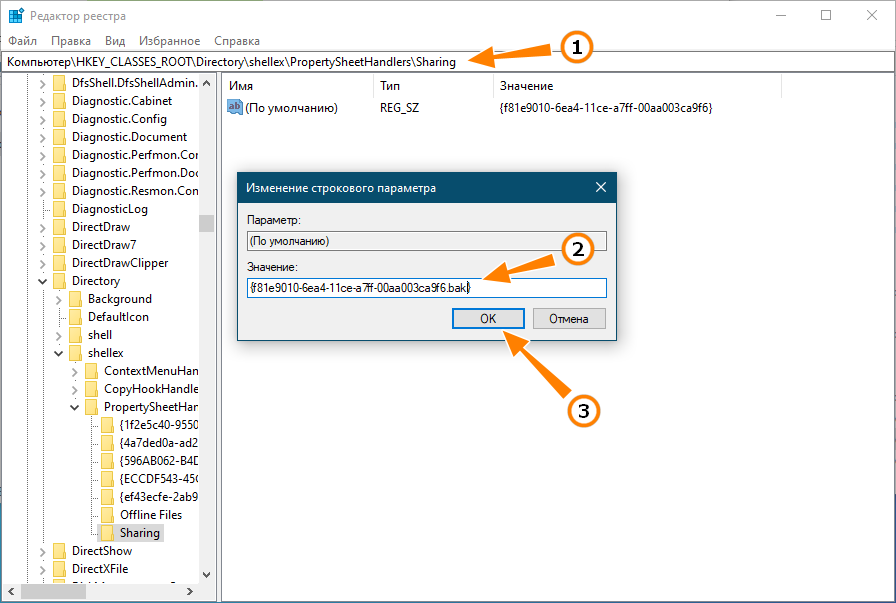Image resolution: width=896 pixels, height=603 pixels.
Task: Expand the DfsShell.DfsShellAdmin node
Action: point(42,84)
